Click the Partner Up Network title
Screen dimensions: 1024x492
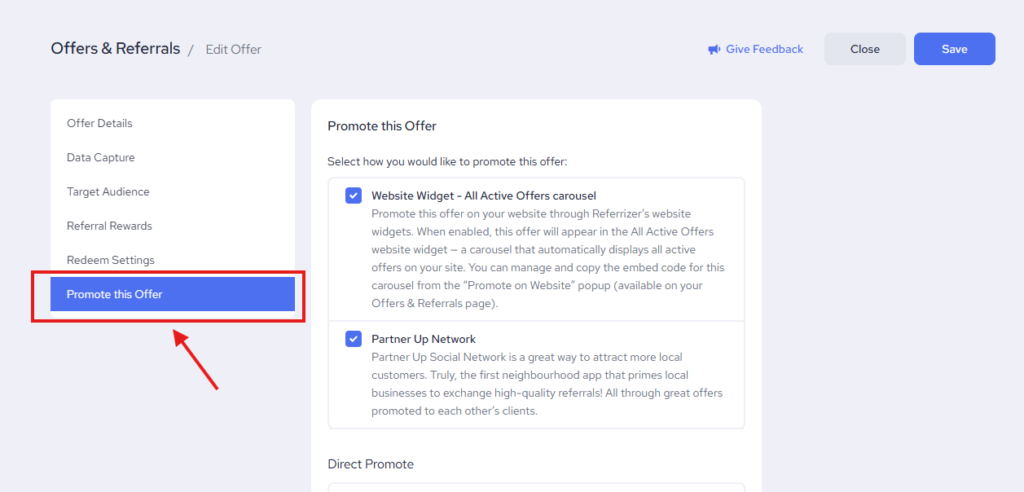(424, 339)
